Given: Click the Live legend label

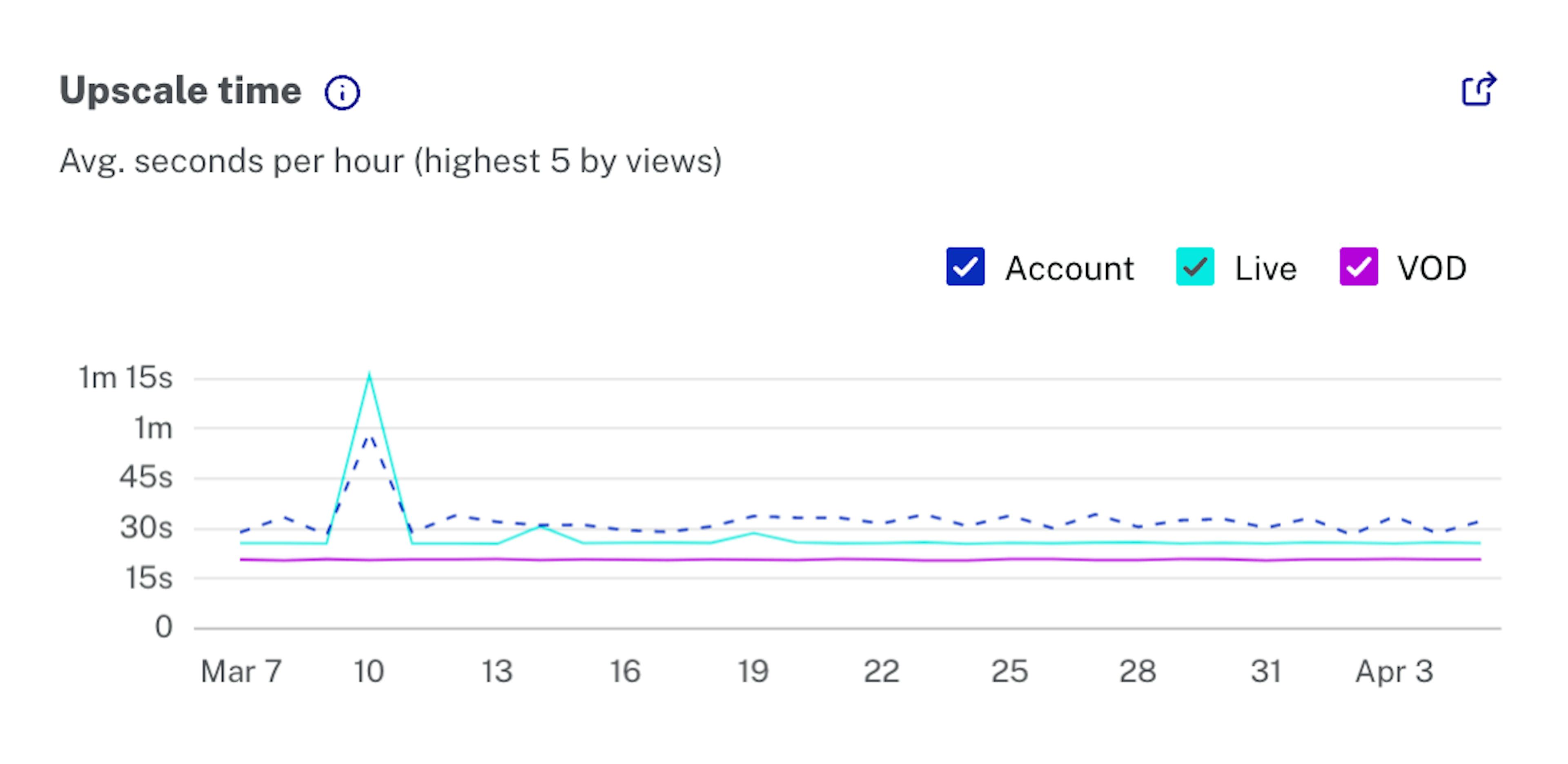Looking at the screenshot, I should click(1265, 268).
